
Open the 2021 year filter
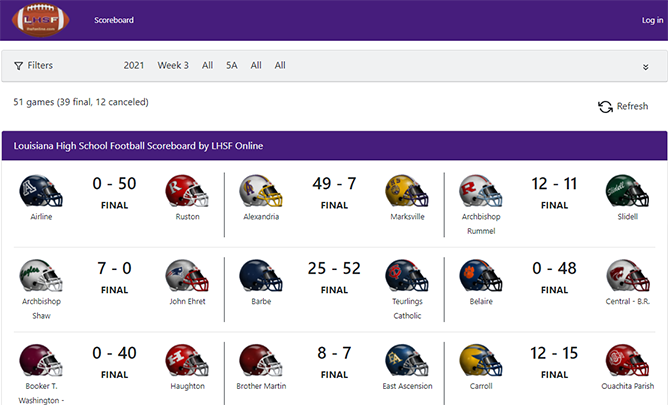(134, 66)
